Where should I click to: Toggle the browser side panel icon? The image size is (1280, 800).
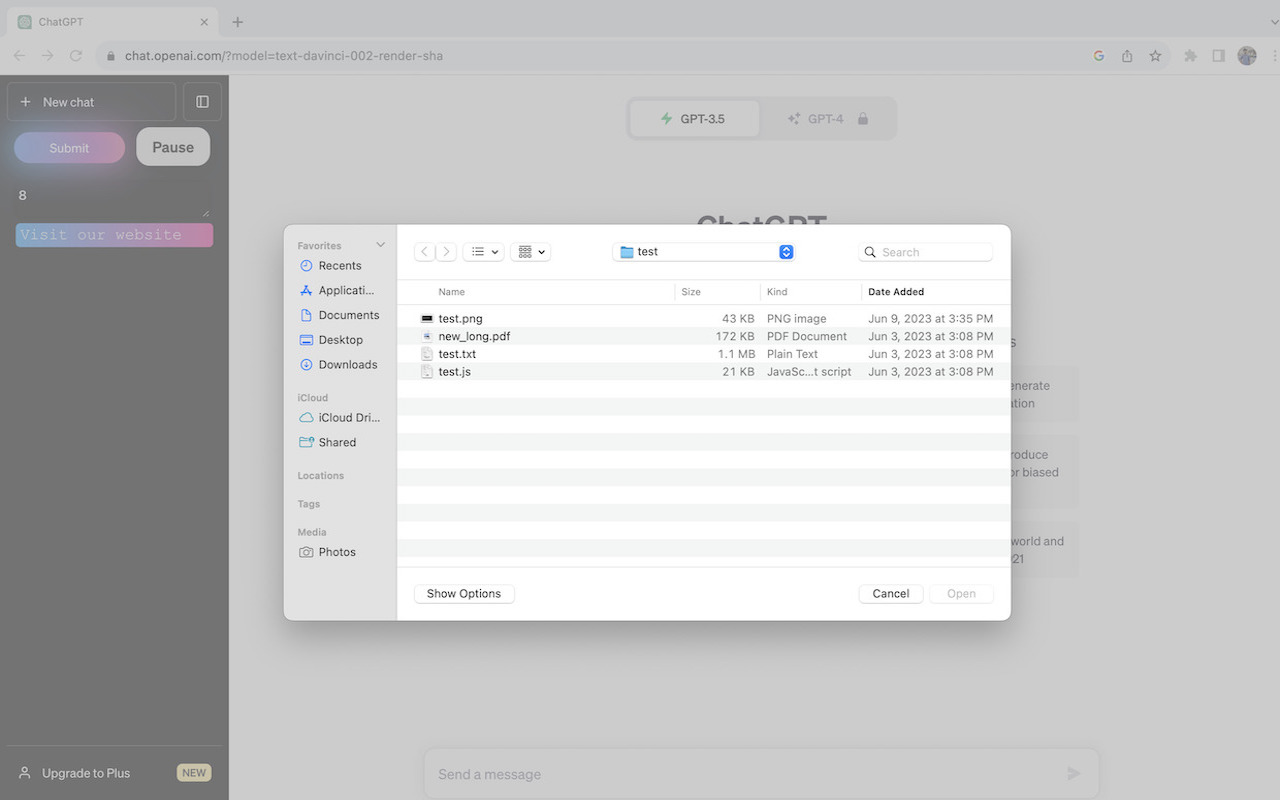(1218, 56)
